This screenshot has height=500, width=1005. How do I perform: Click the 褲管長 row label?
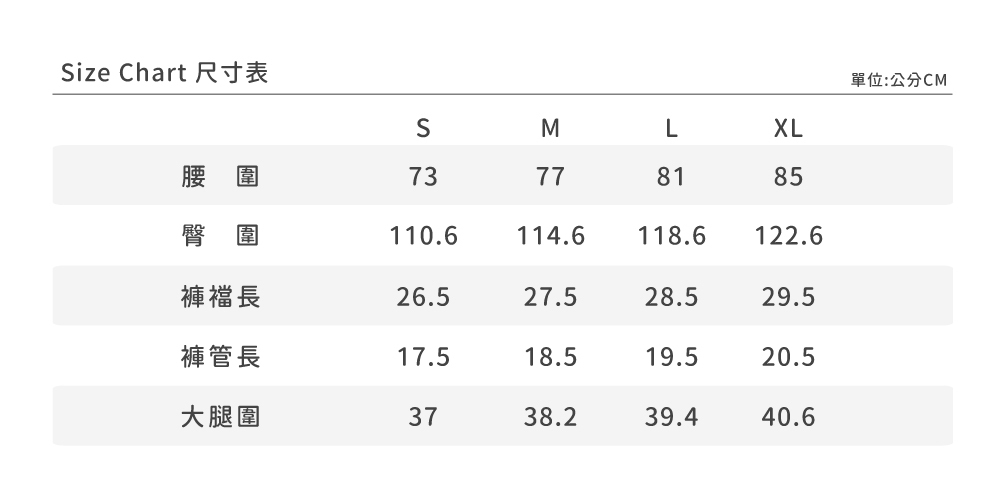(x=221, y=356)
